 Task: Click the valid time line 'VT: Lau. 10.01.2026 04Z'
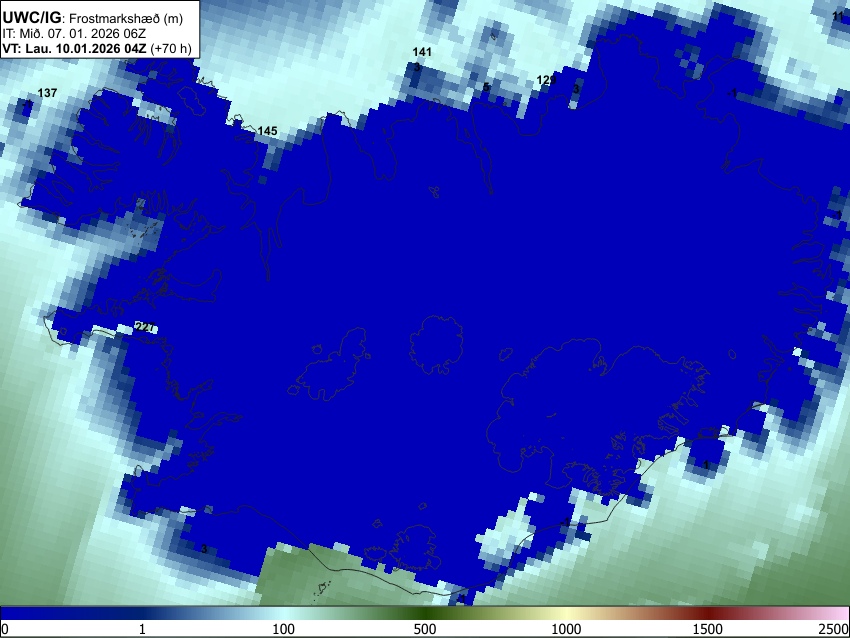tap(74, 48)
